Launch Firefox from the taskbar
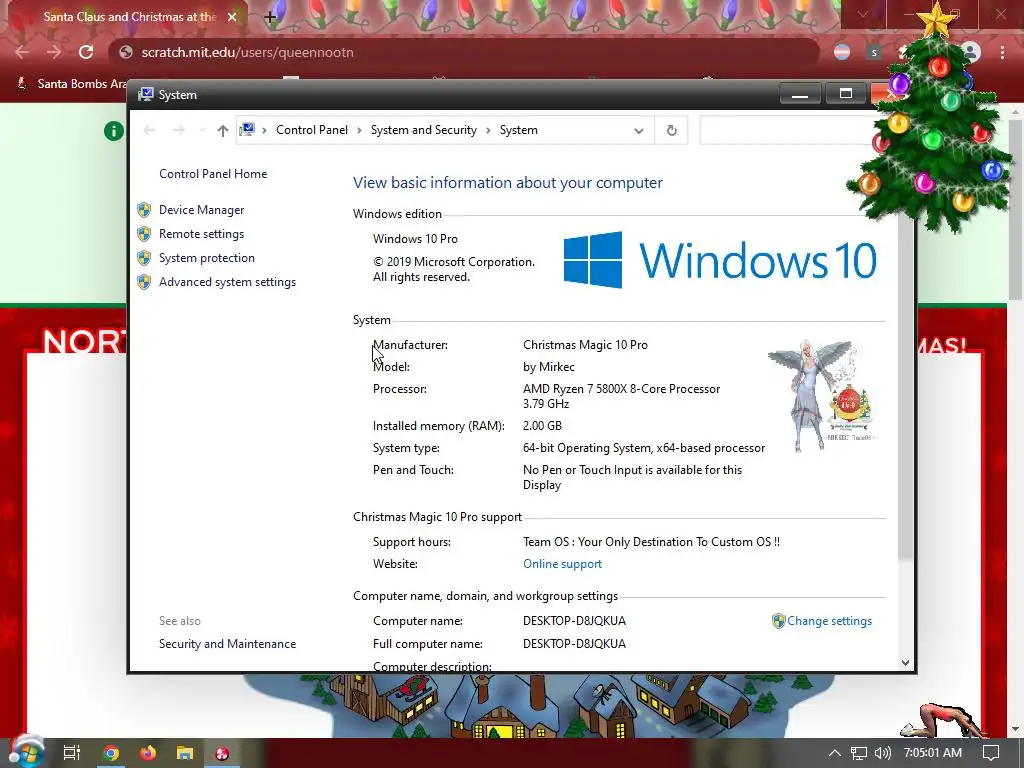 (x=148, y=753)
